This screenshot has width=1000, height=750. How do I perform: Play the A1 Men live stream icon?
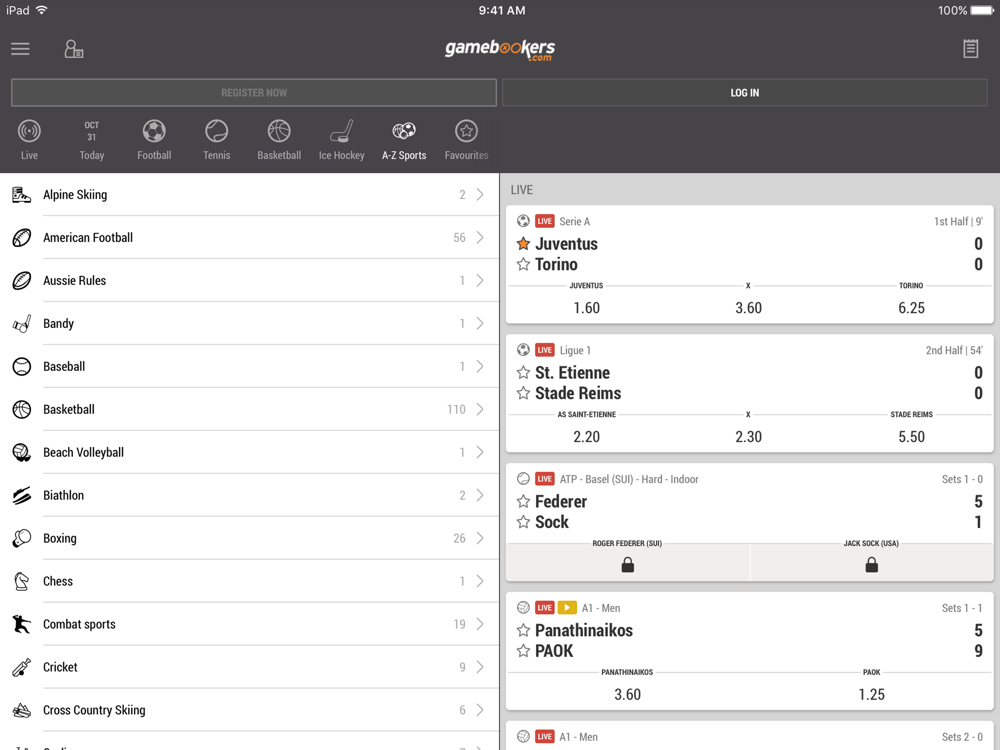[x=567, y=608]
